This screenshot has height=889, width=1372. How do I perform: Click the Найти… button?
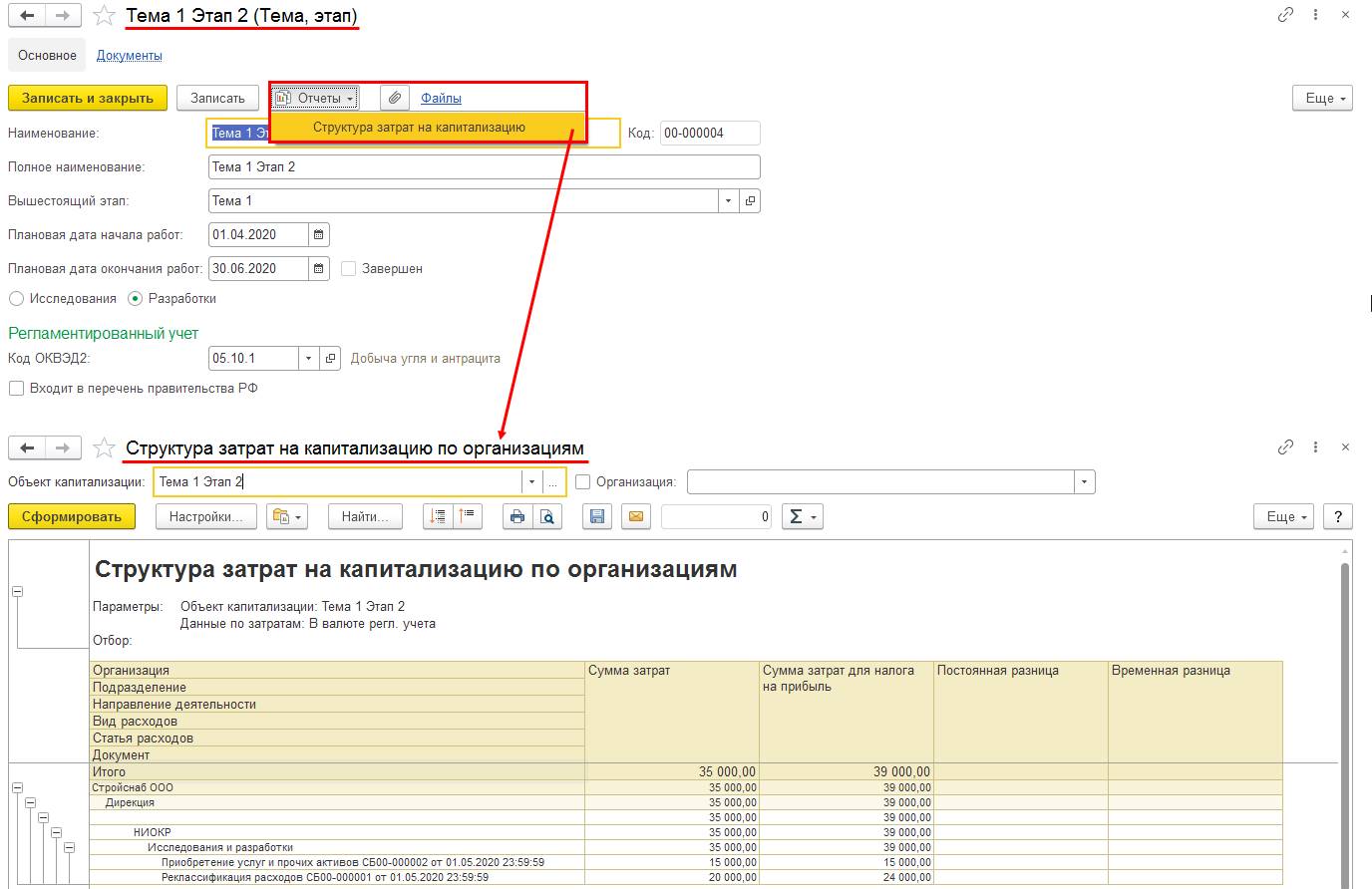(x=365, y=516)
